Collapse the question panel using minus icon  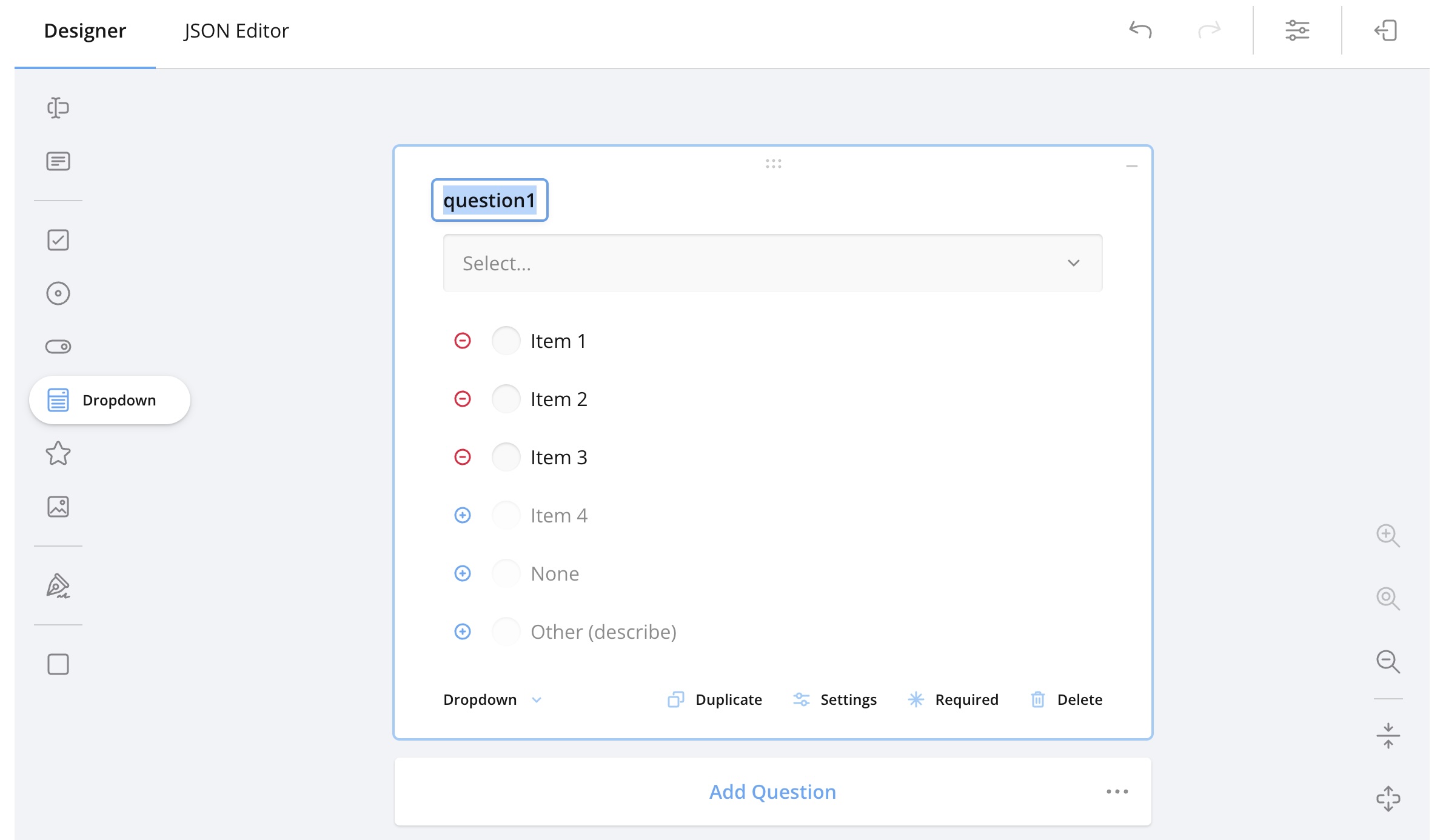pos(1131,166)
